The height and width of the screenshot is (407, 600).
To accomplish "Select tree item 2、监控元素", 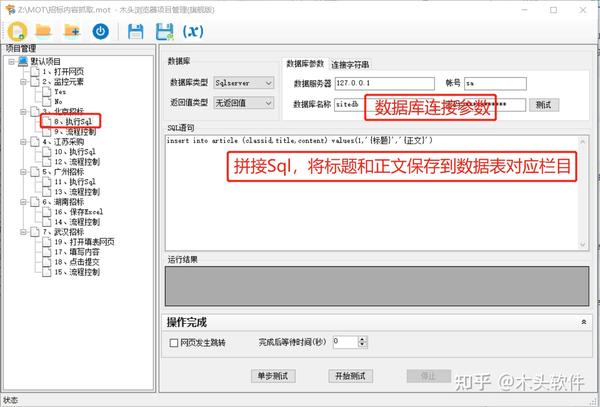I will tap(63, 81).
